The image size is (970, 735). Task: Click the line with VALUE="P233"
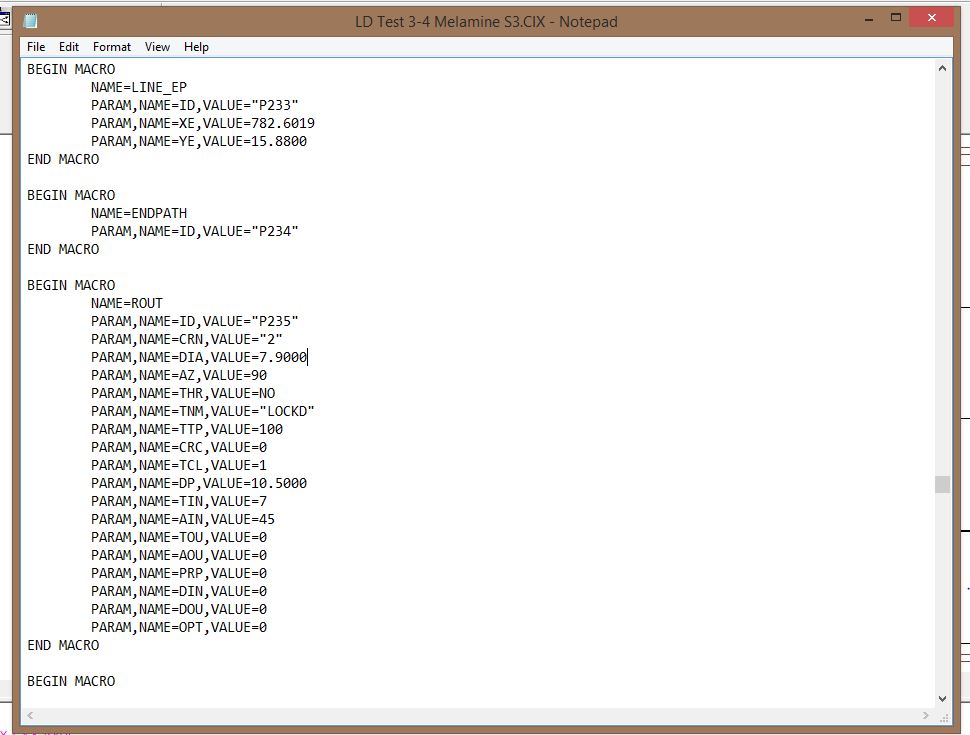[x=194, y=105]
